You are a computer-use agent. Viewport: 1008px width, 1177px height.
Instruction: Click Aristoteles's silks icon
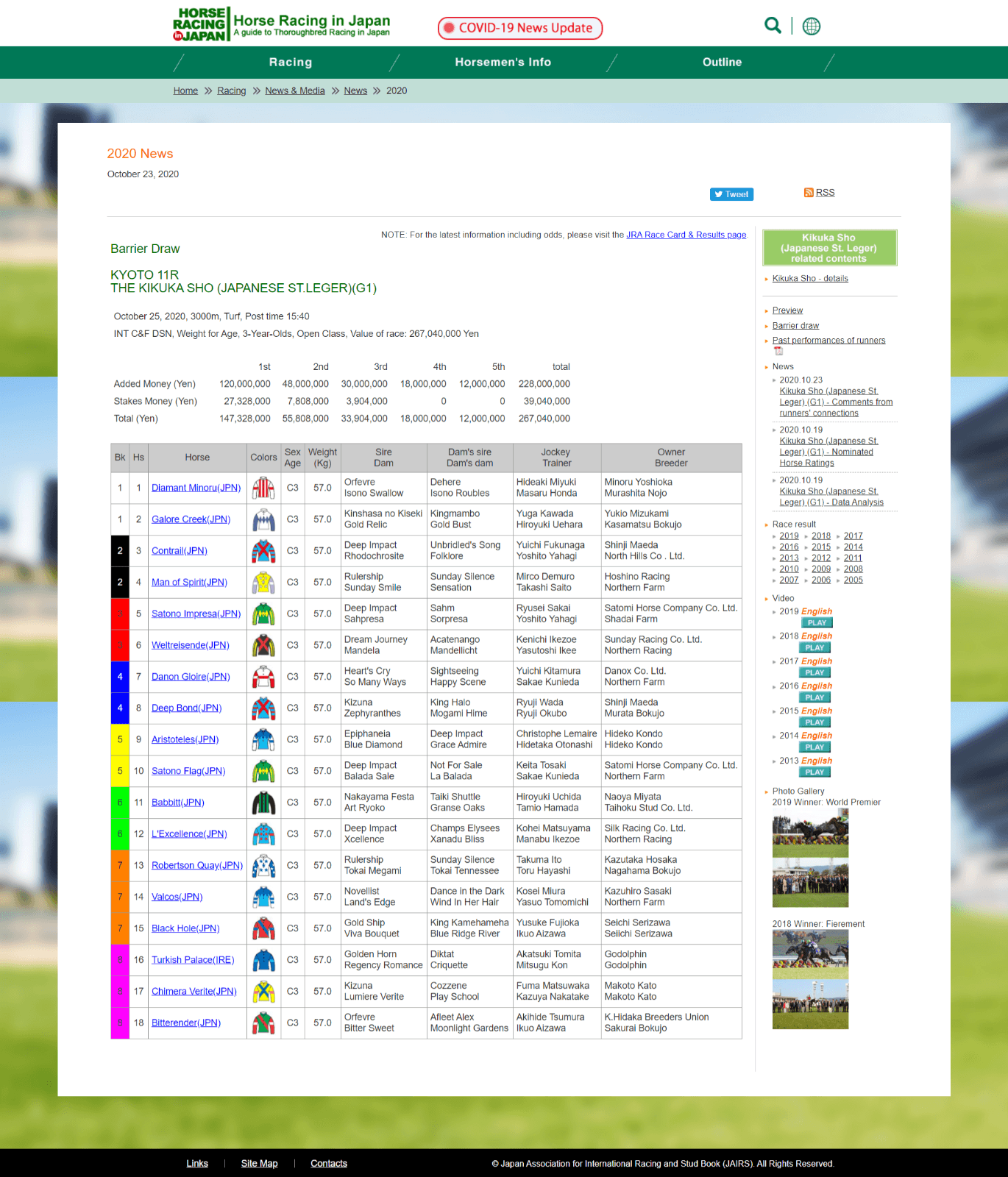263,739
